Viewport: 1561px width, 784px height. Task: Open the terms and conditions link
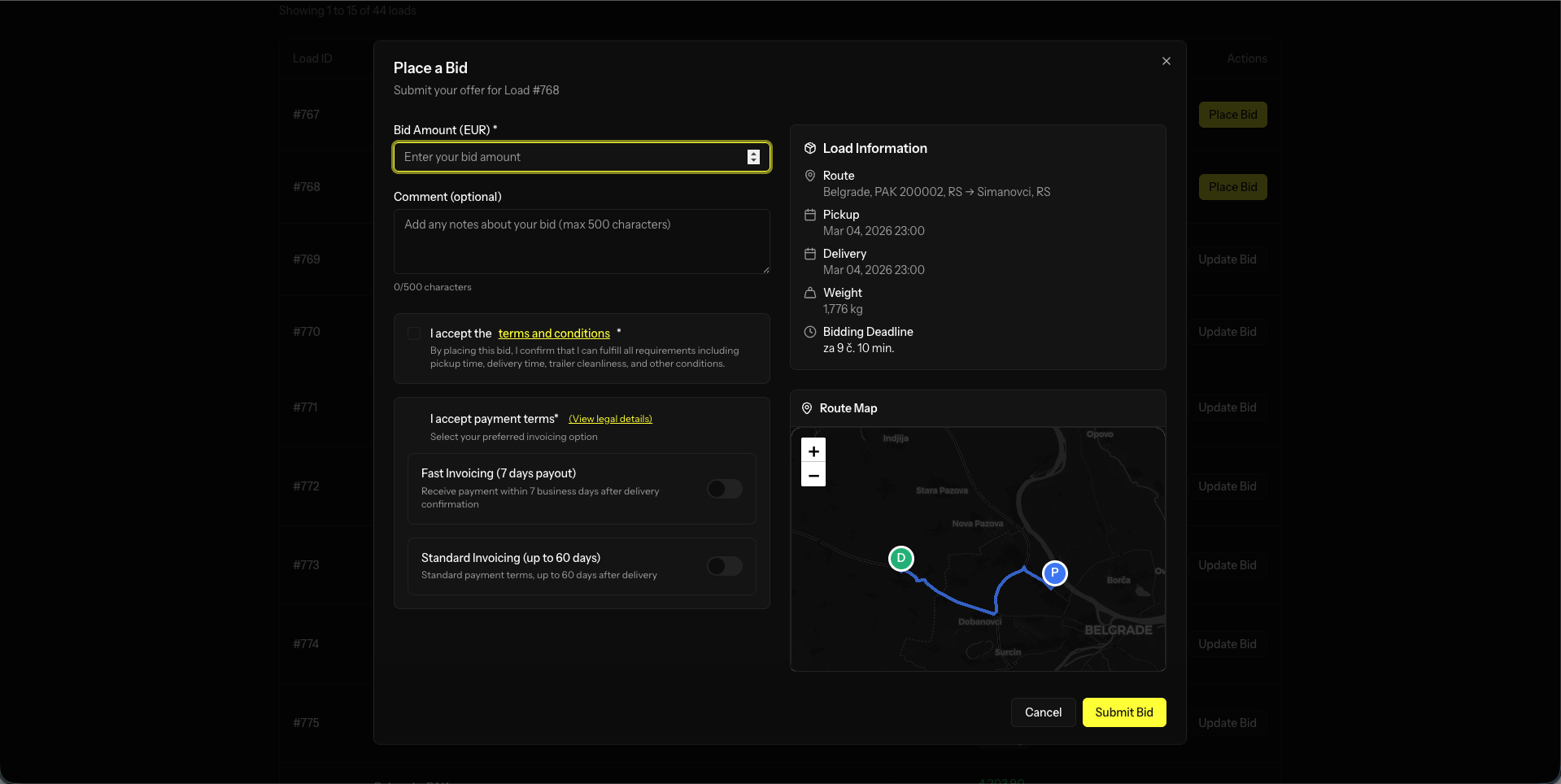pyautogui.click(x=554, y=333)
